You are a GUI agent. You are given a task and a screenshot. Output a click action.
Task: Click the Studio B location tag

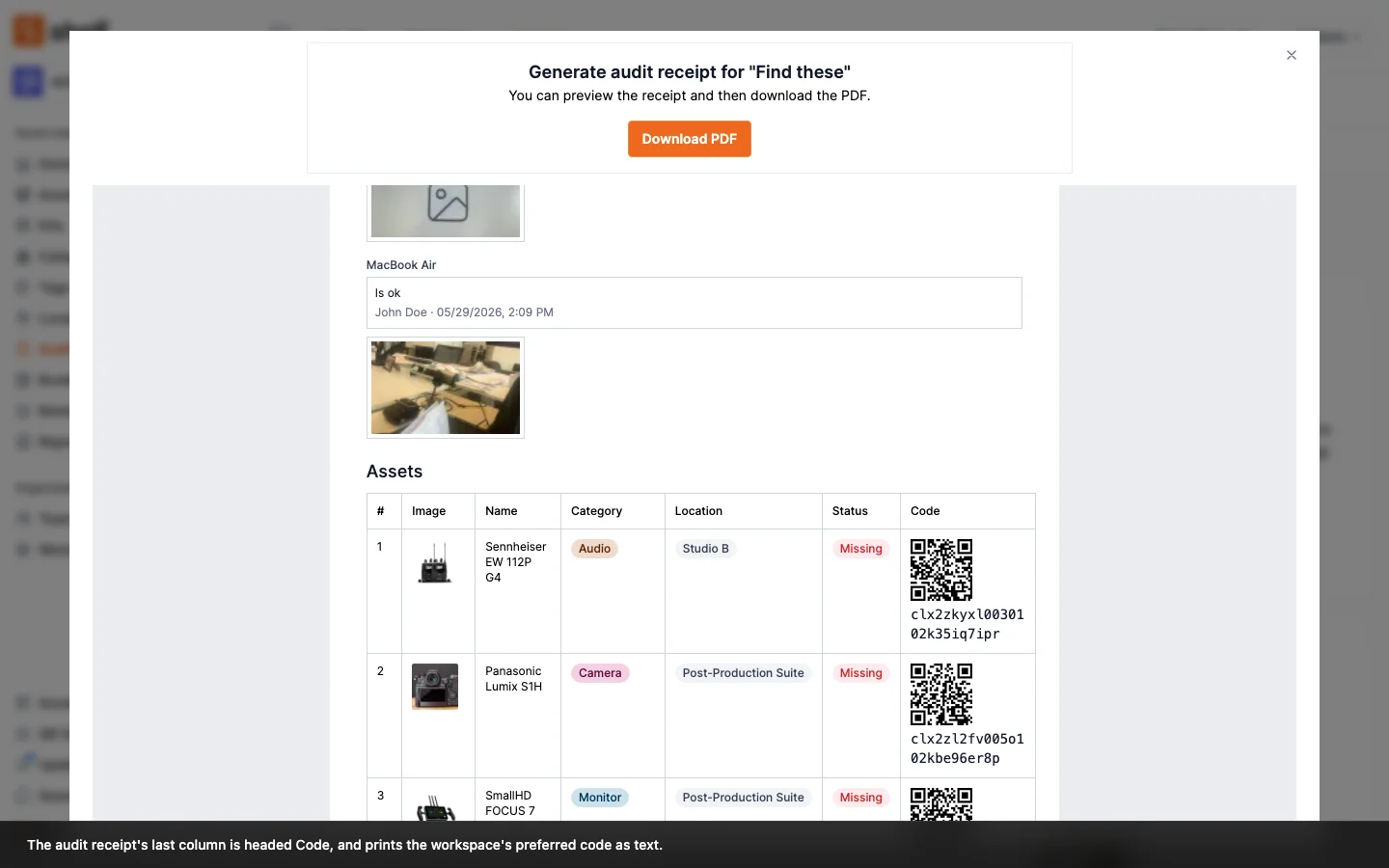click(706, 549)
